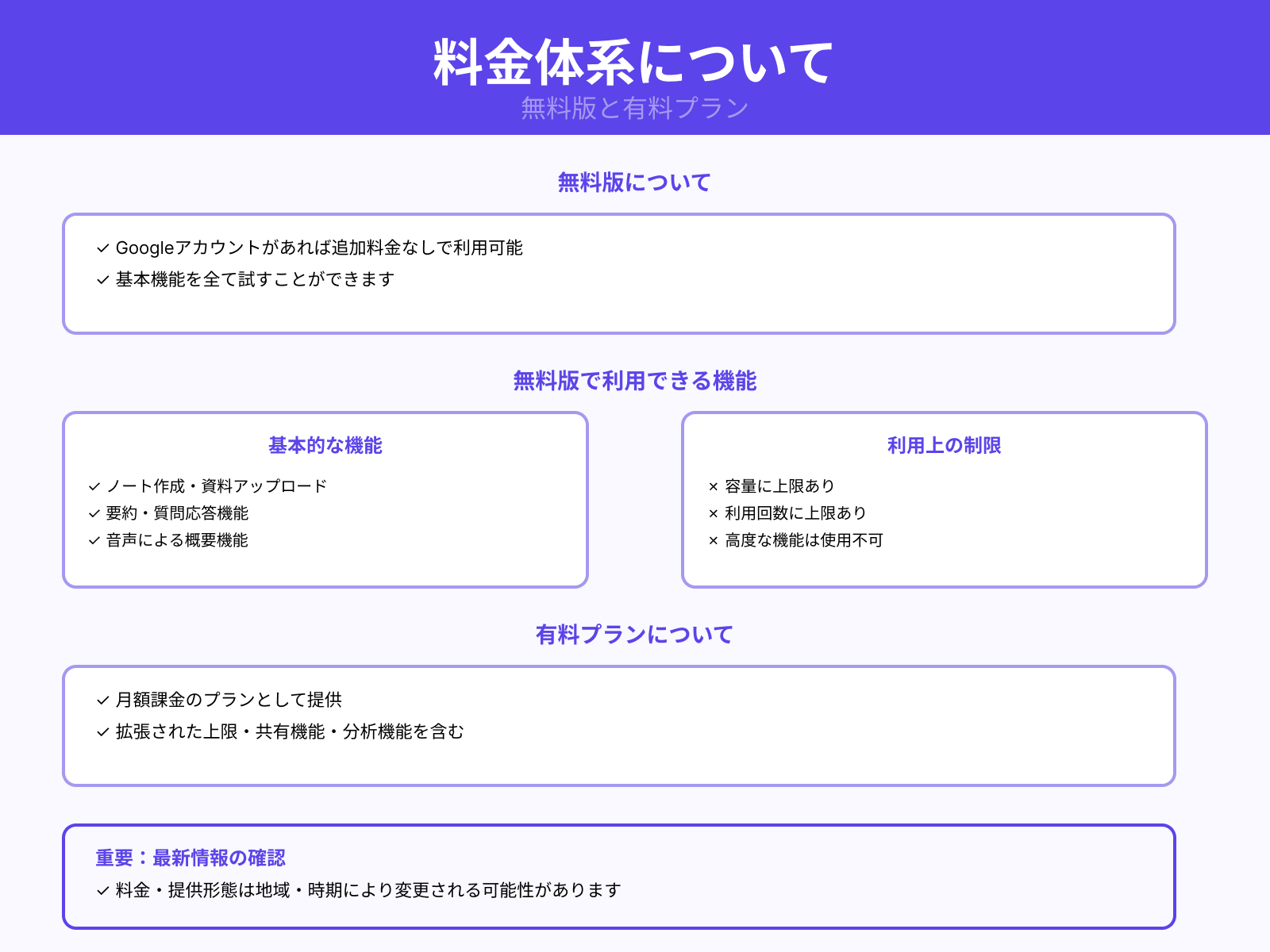Click the checkmark beside 要約・質問応答機能
The height and width of the screenshot is (952, 1270).
(92, 513)
